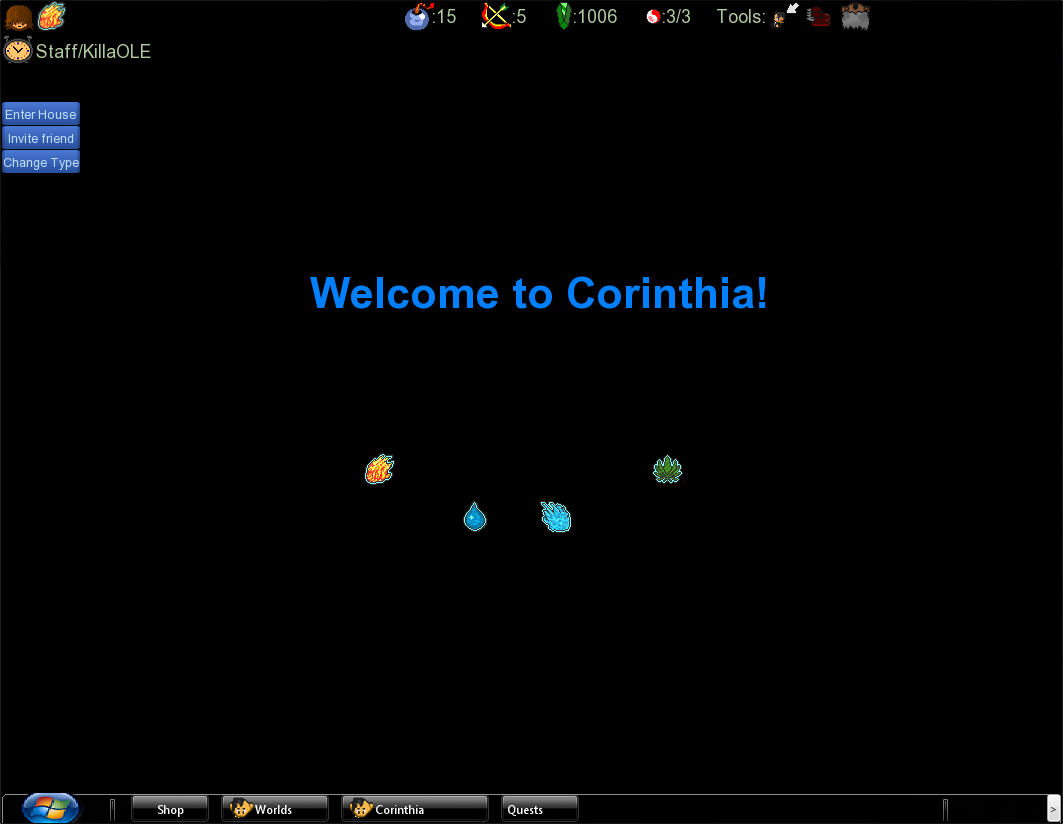Click the Change Type button
Image resolution: width=1063 pixels, height=824 pixels.
coord(41,162)
